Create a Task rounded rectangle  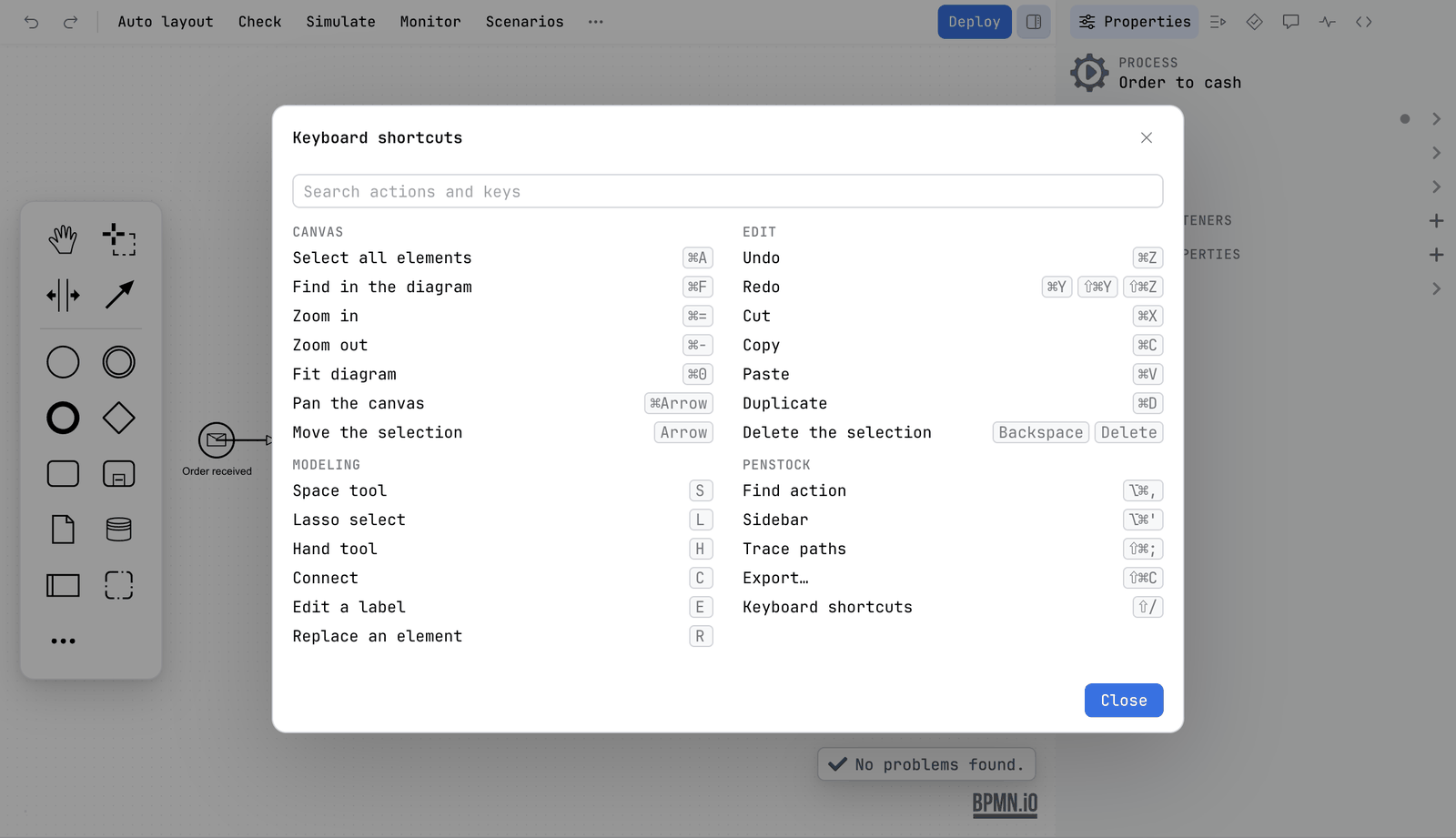63,474
